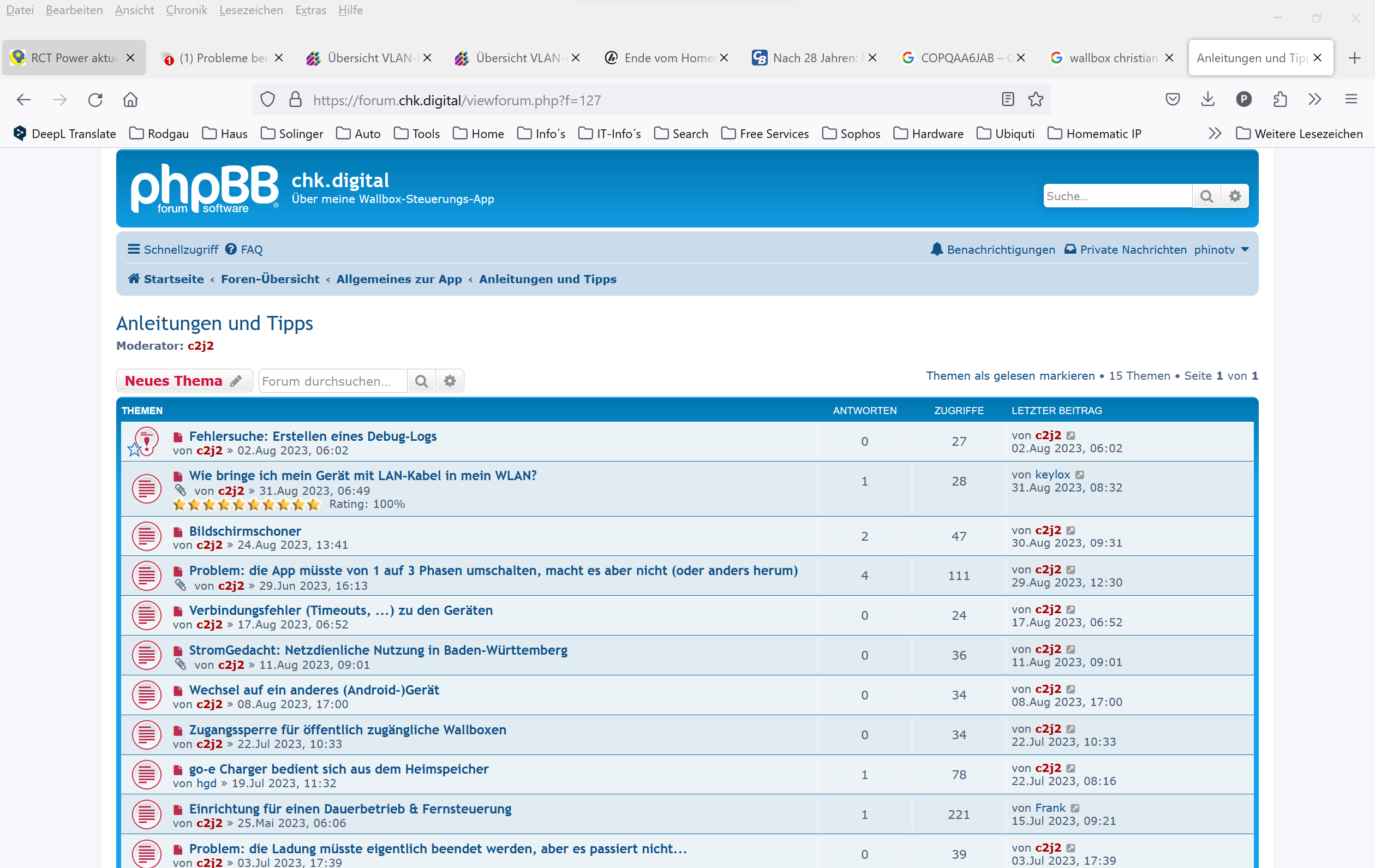The width and height of the screenshot is (1375, 868).
Task: Open topic StromGedacht: Netzdienliche Nutzung in Baden-Württemberg
Action: [378, 650]
